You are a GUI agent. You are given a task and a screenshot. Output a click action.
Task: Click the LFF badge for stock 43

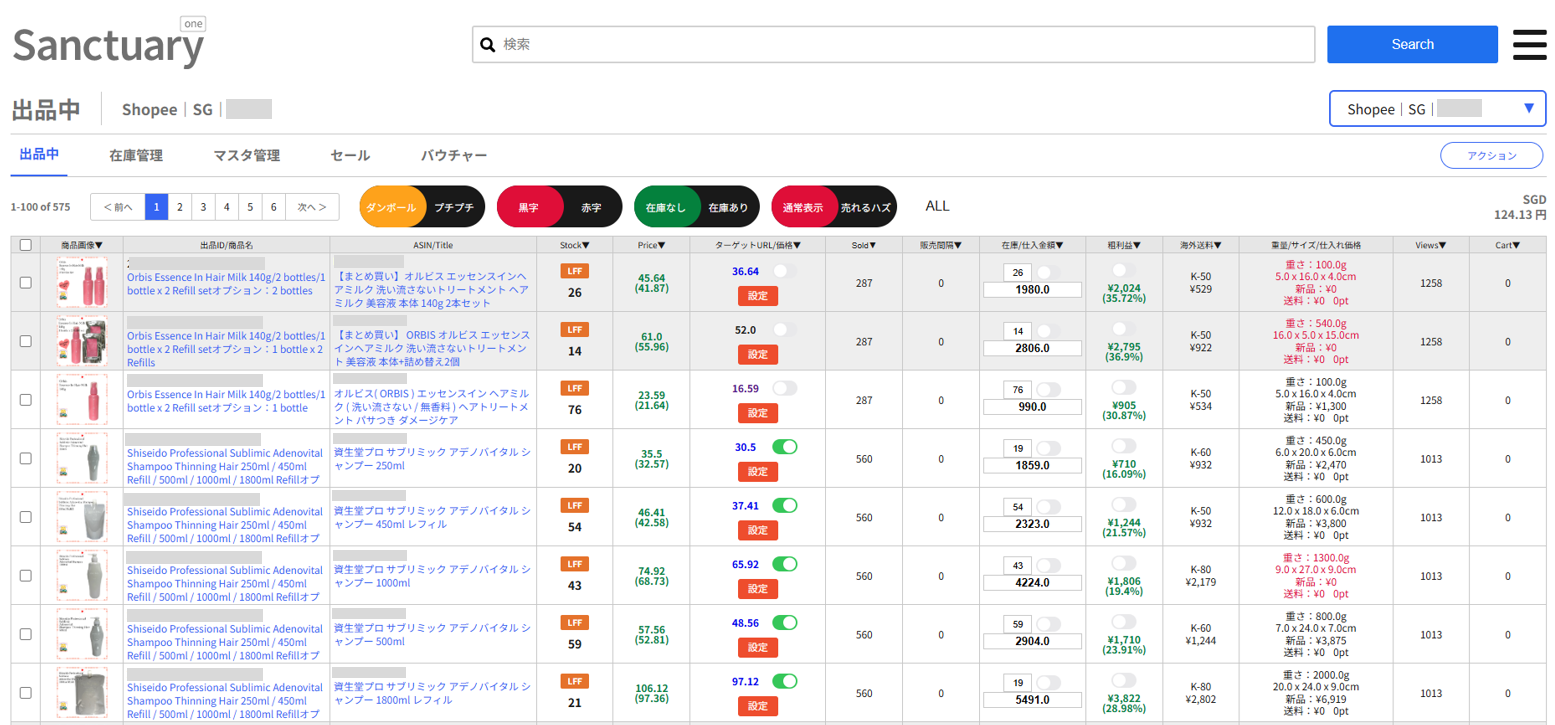pos(574,563)
